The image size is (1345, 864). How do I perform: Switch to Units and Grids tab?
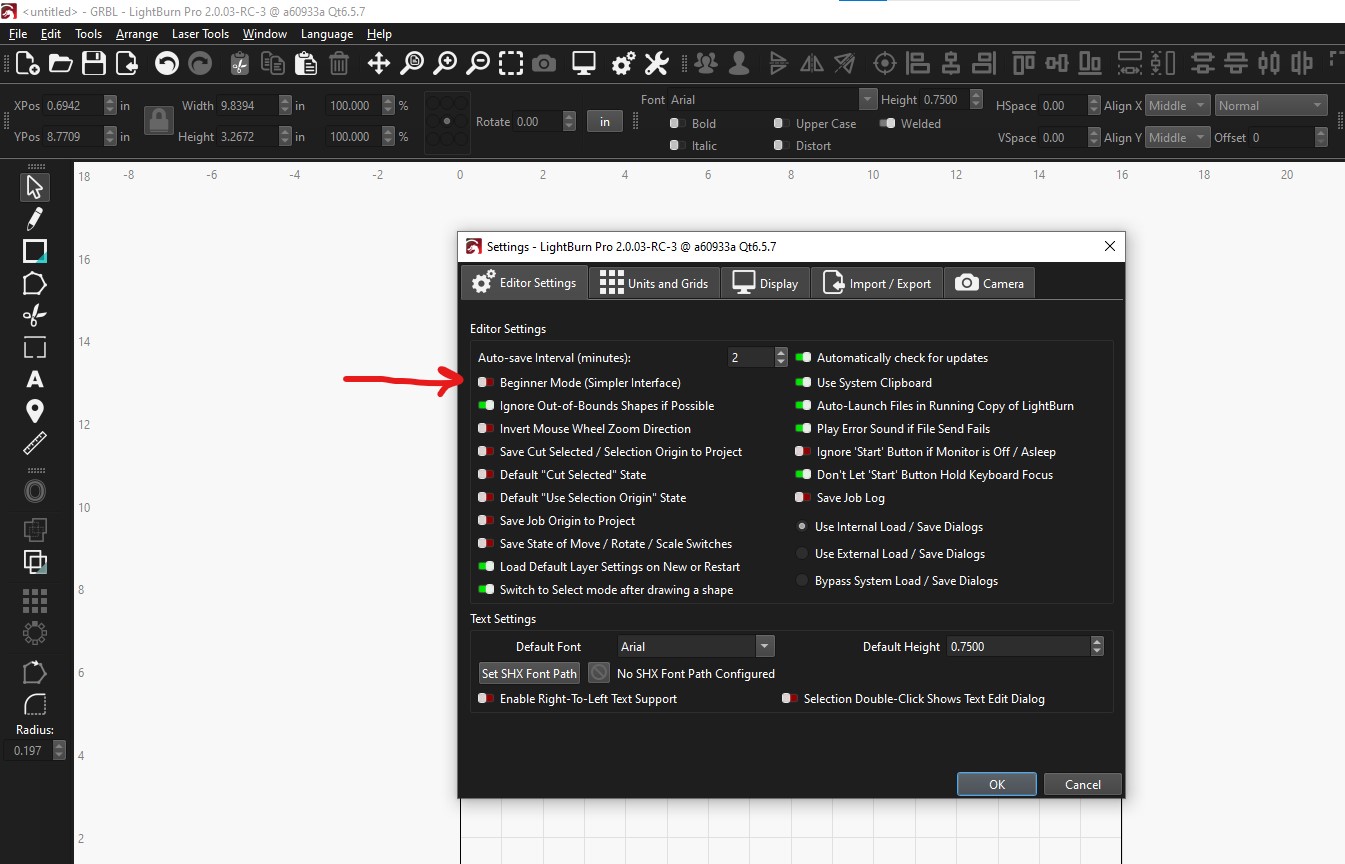click(654, 283)
